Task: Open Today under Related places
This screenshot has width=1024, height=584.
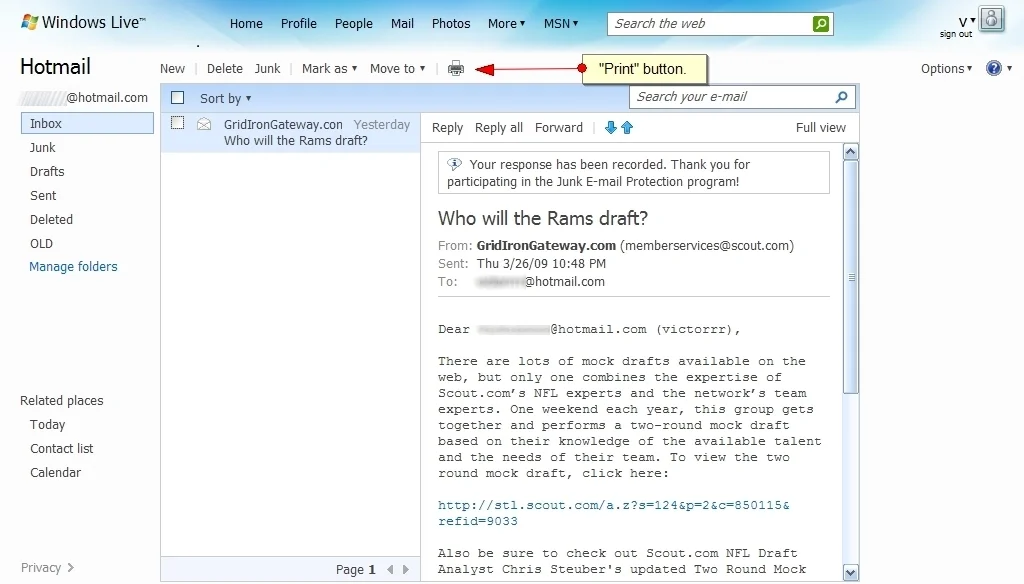Action: [x=48, y=425]
